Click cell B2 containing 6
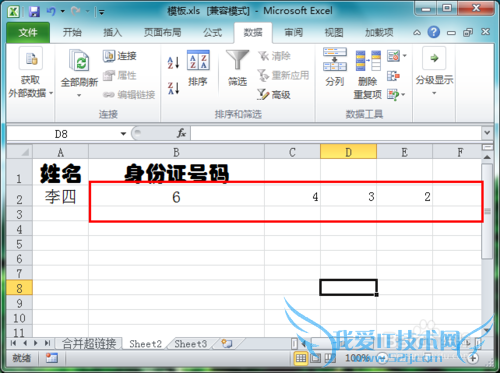 pyautogui.click(x=176, y=197)
